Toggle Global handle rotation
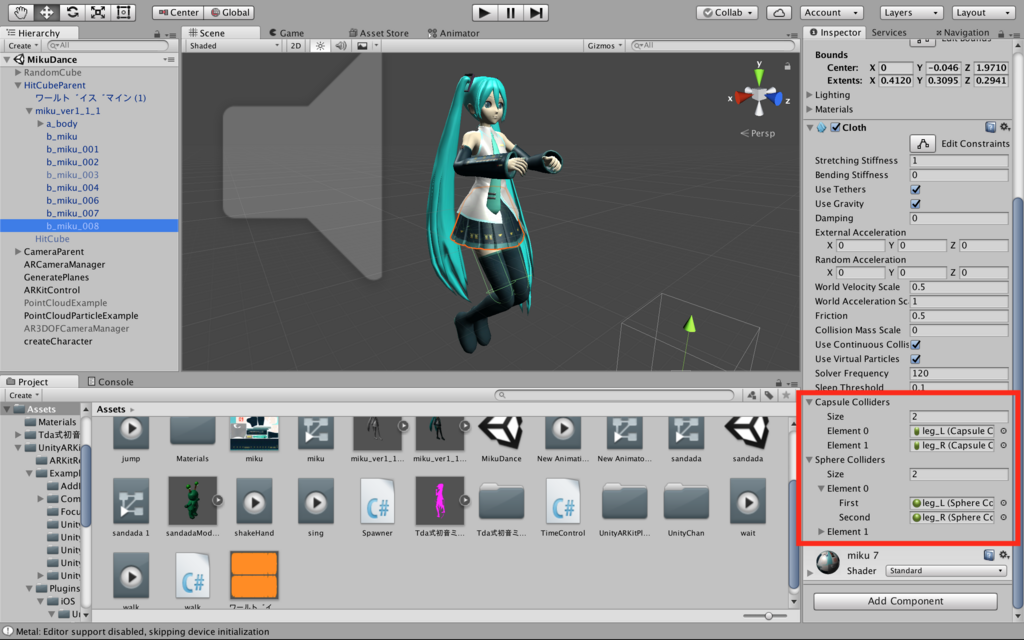The width and height of the screenshot is (1024, 640). click(230, 12)
